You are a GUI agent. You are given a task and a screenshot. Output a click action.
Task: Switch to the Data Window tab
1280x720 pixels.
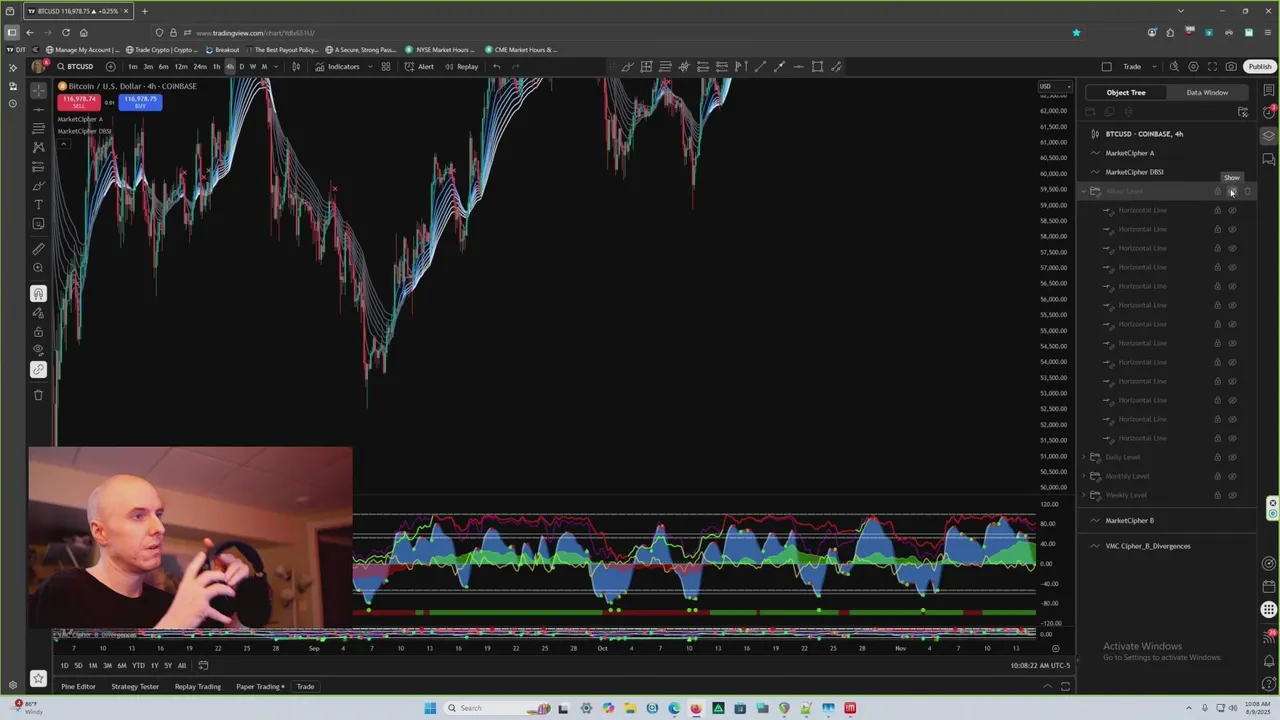(1207, 92)
